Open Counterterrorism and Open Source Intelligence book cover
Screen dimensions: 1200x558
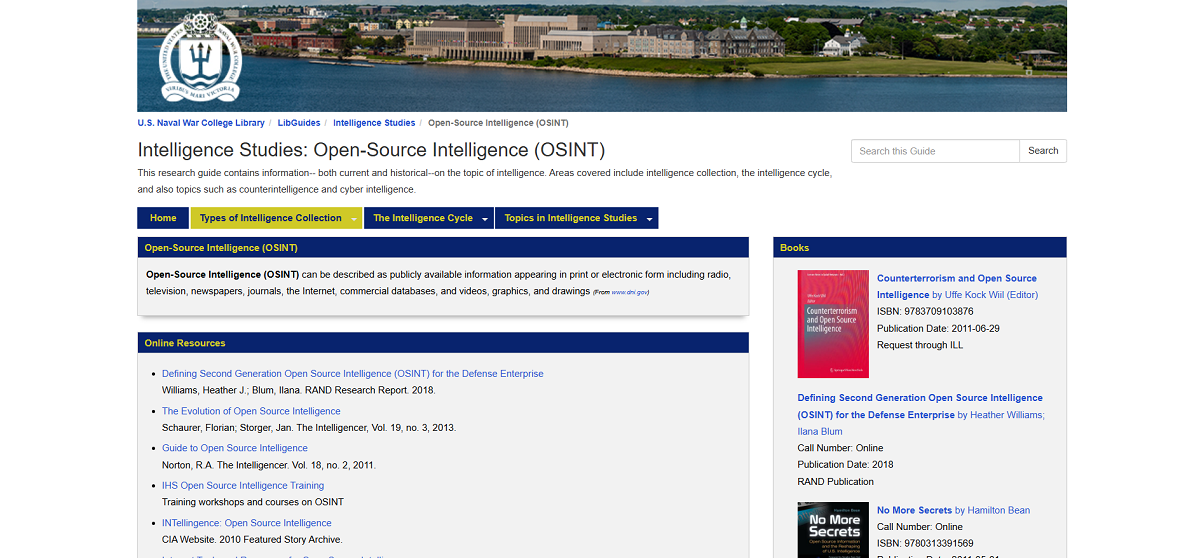point(833,323)
